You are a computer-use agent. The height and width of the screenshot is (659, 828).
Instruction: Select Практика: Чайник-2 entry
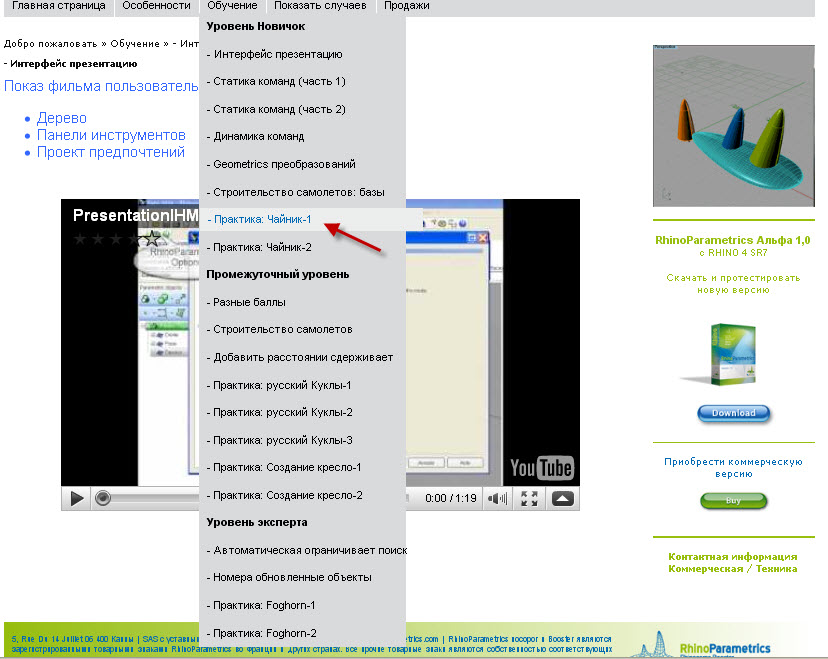(259, 247)
